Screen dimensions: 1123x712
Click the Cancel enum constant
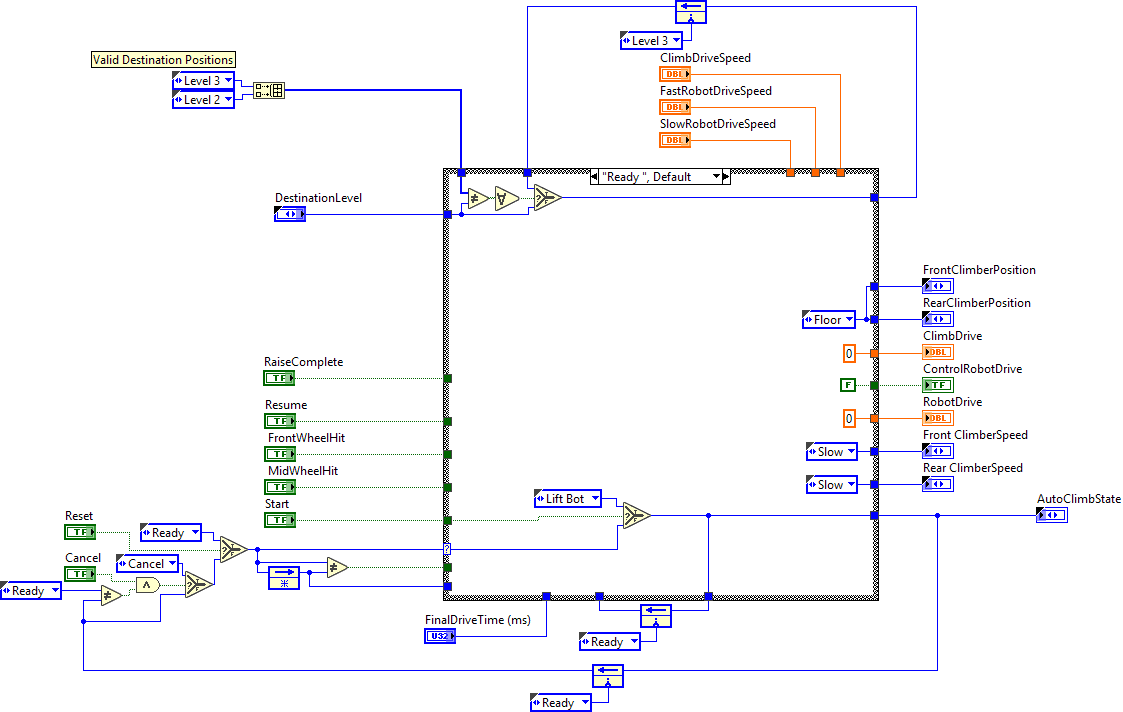[x=147, y=564]
